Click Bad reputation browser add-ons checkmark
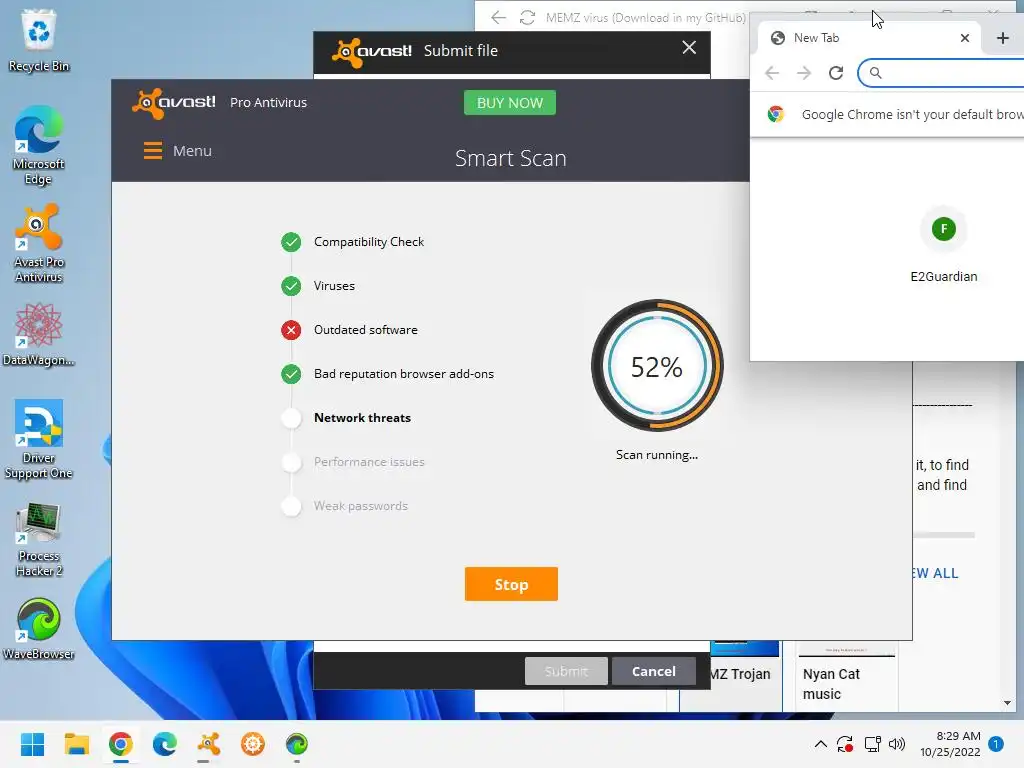Viewport: 1024px width, 768px height. (291, 374)
